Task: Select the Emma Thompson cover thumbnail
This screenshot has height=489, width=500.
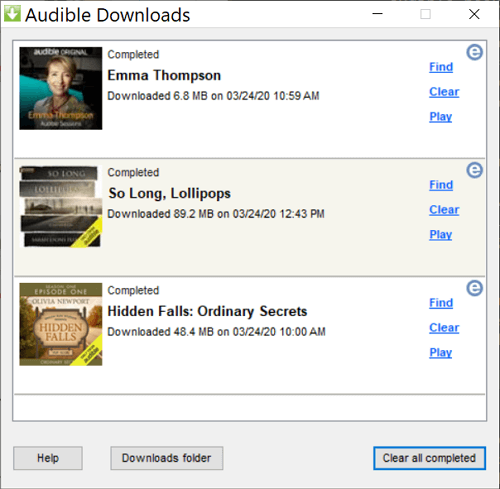Action: point(61,88)
